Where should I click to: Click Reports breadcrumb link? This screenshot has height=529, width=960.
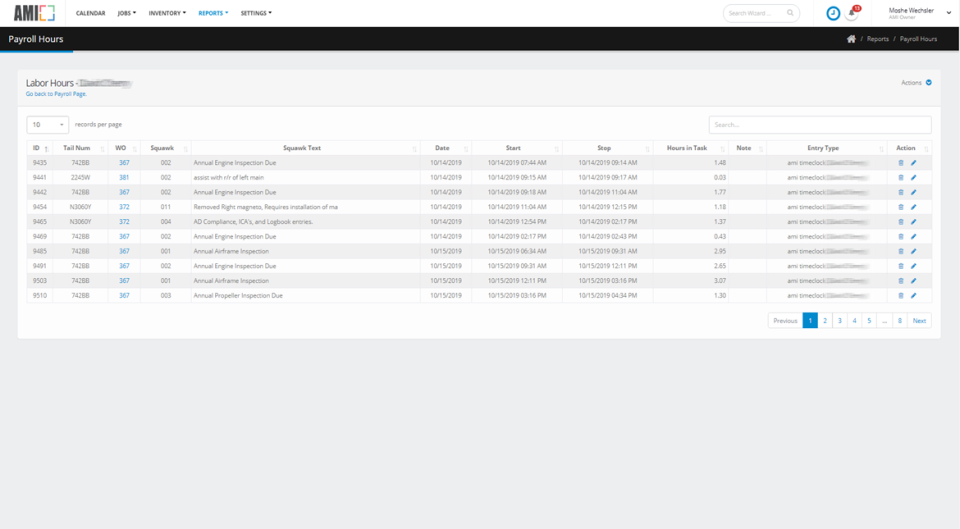point(877,39)
